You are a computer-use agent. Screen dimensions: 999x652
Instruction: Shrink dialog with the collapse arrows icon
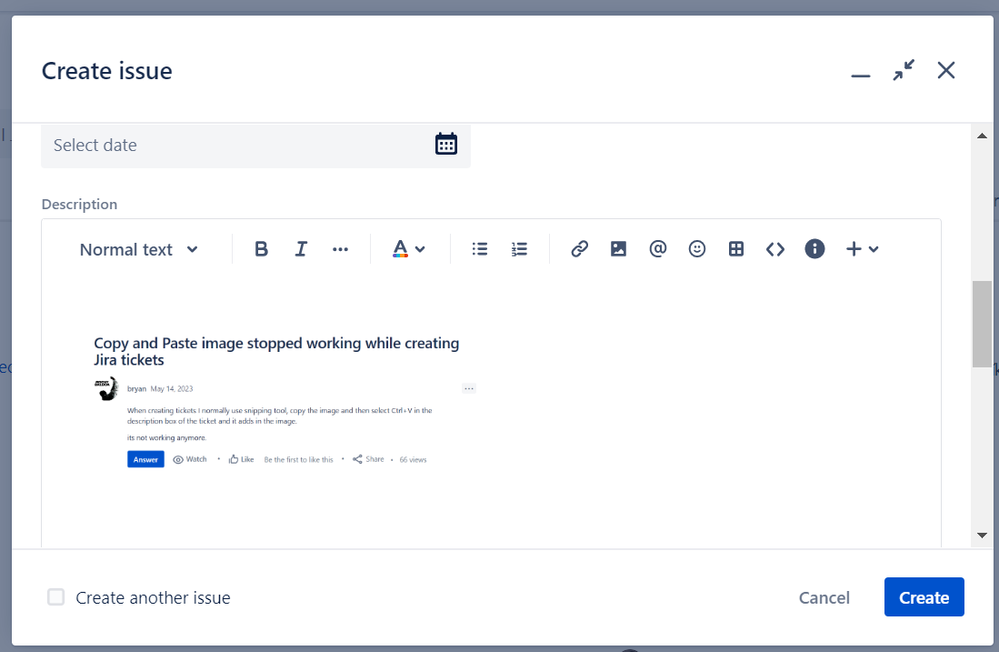tap(903, 70)
